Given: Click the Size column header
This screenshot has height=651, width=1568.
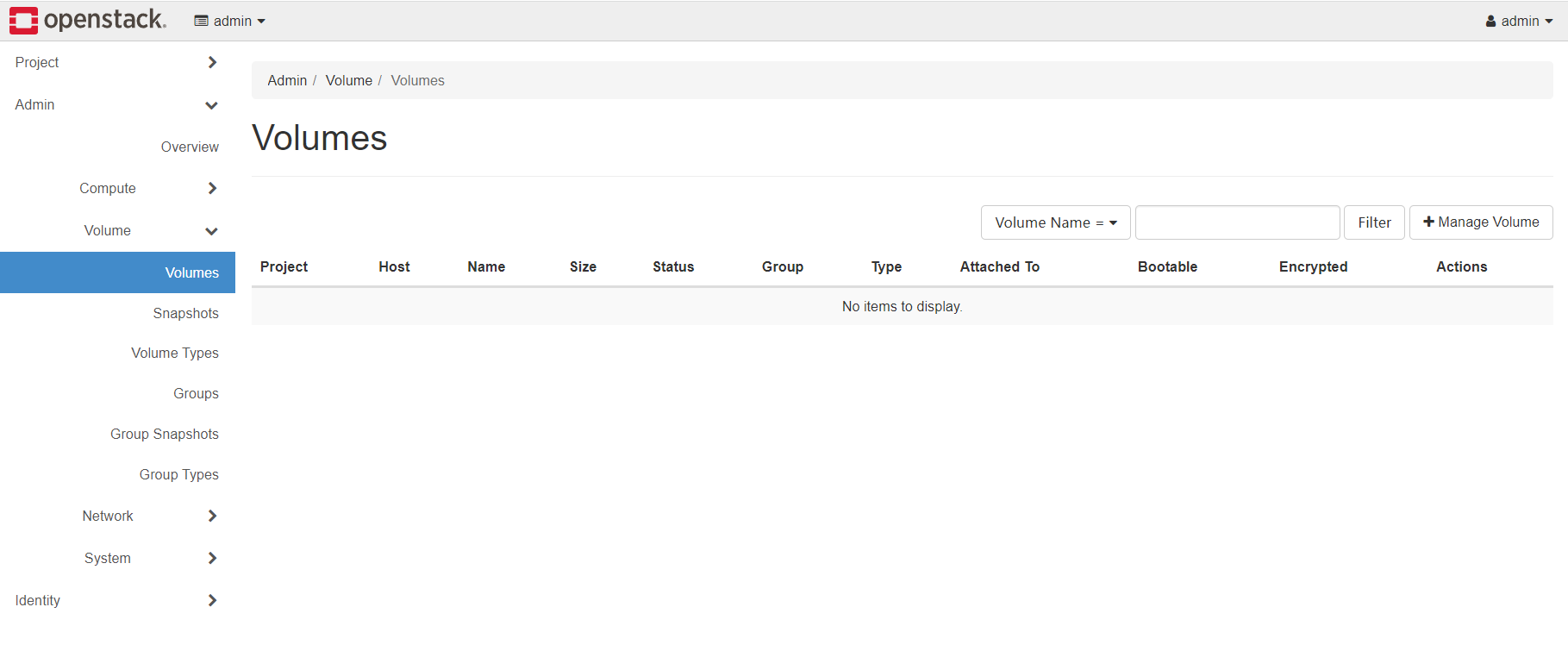Looking at the screenshot, I should point(583,266).
